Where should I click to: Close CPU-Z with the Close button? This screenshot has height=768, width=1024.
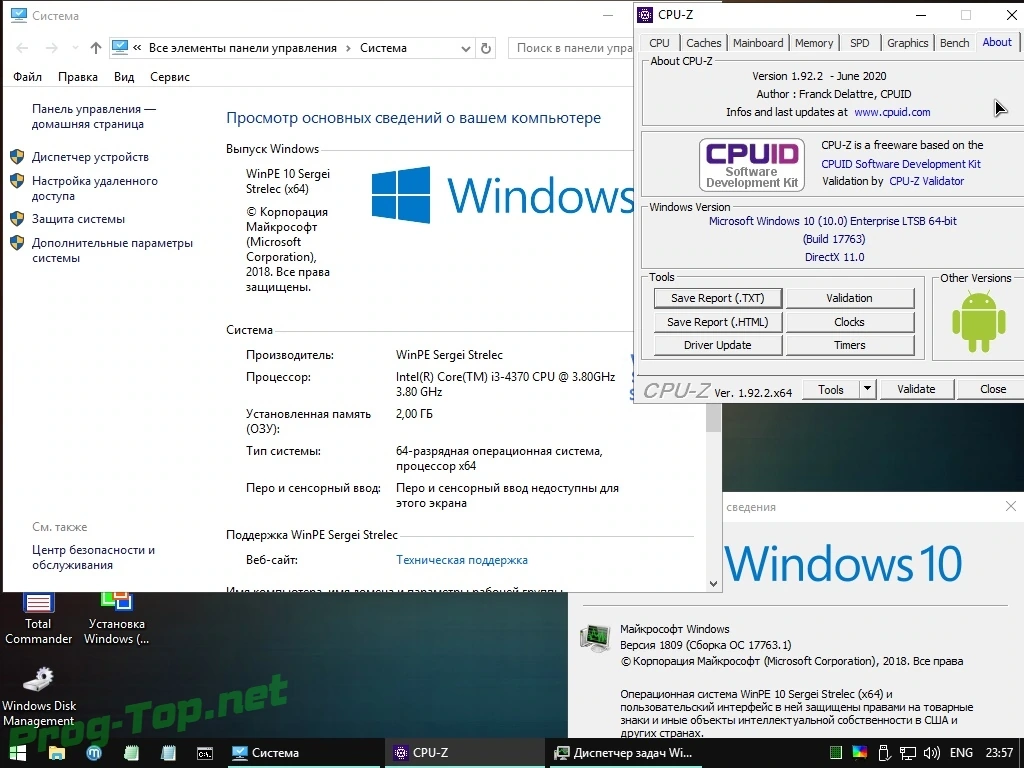click(993, 389)
